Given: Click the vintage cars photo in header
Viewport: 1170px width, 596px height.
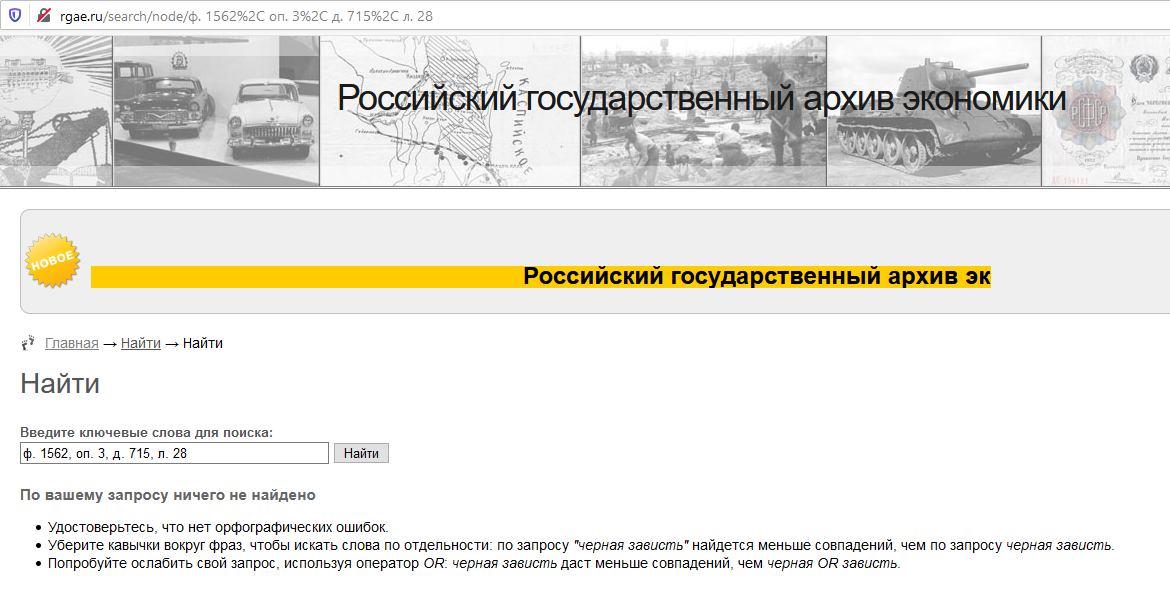Looking at the screenshot, I should (x=216, y=111).
